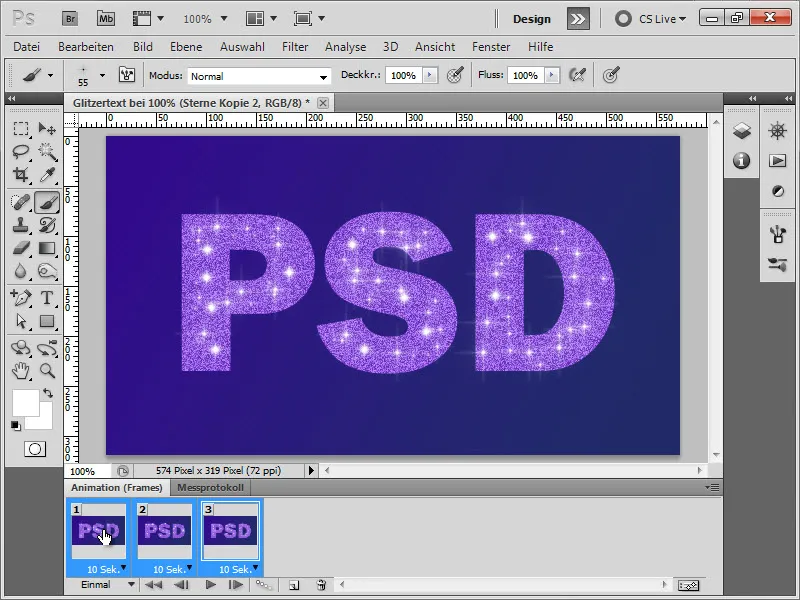Enable airbrush mode
Viewport: 800px width, 600px height.
(578, 75)
